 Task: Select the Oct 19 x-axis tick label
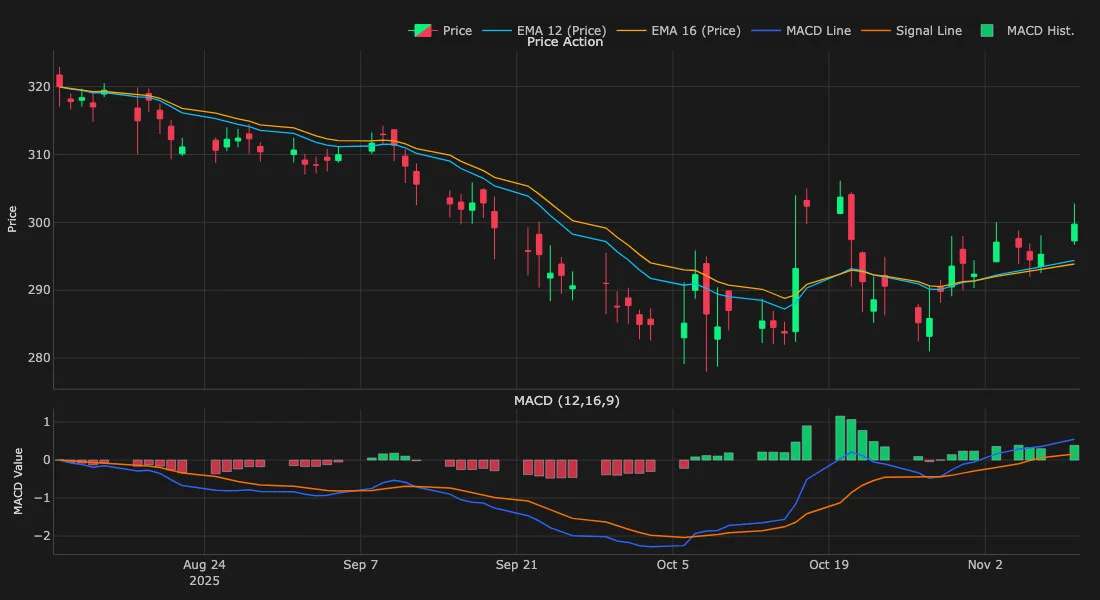tap(829, 565)
